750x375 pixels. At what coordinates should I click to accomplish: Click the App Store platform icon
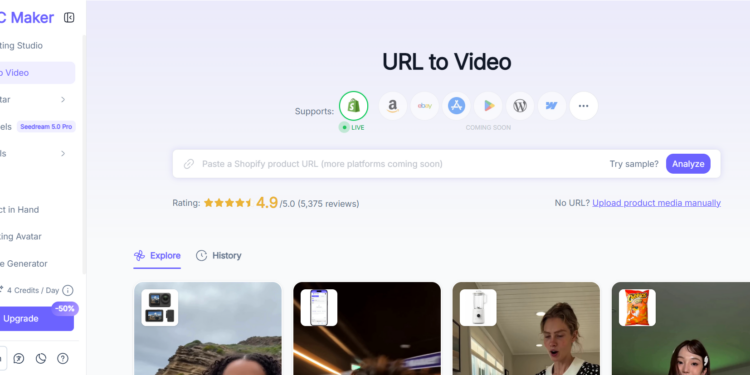pos(456,106)
